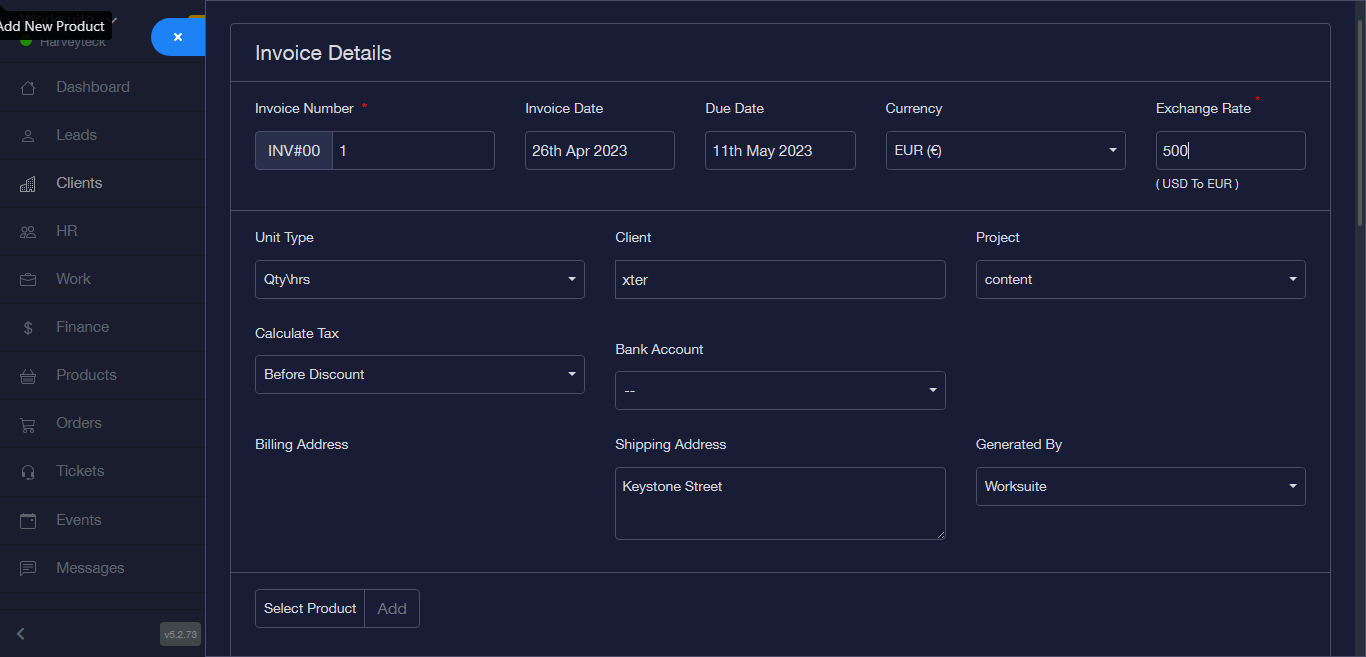Viewport: 1366px width, 657px height.
Task: Click the Finance dollar icon
Action: pos(28,327)
